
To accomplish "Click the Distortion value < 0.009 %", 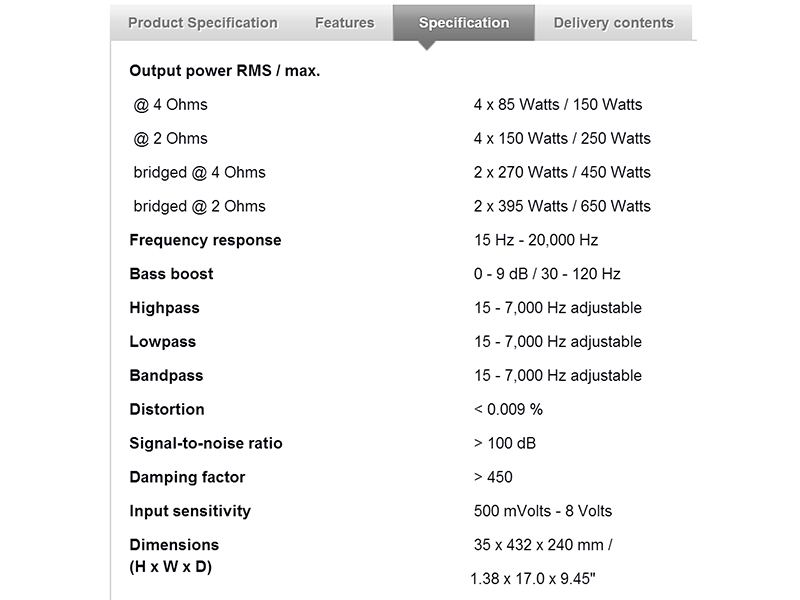I will click(x=508, y=409).
